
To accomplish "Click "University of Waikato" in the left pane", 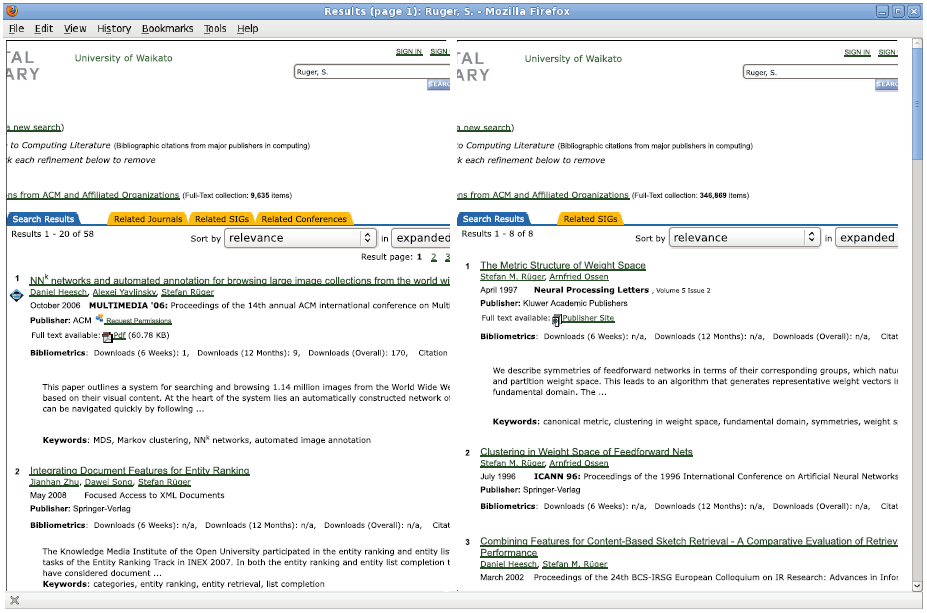I will click(x=124, y=58).
